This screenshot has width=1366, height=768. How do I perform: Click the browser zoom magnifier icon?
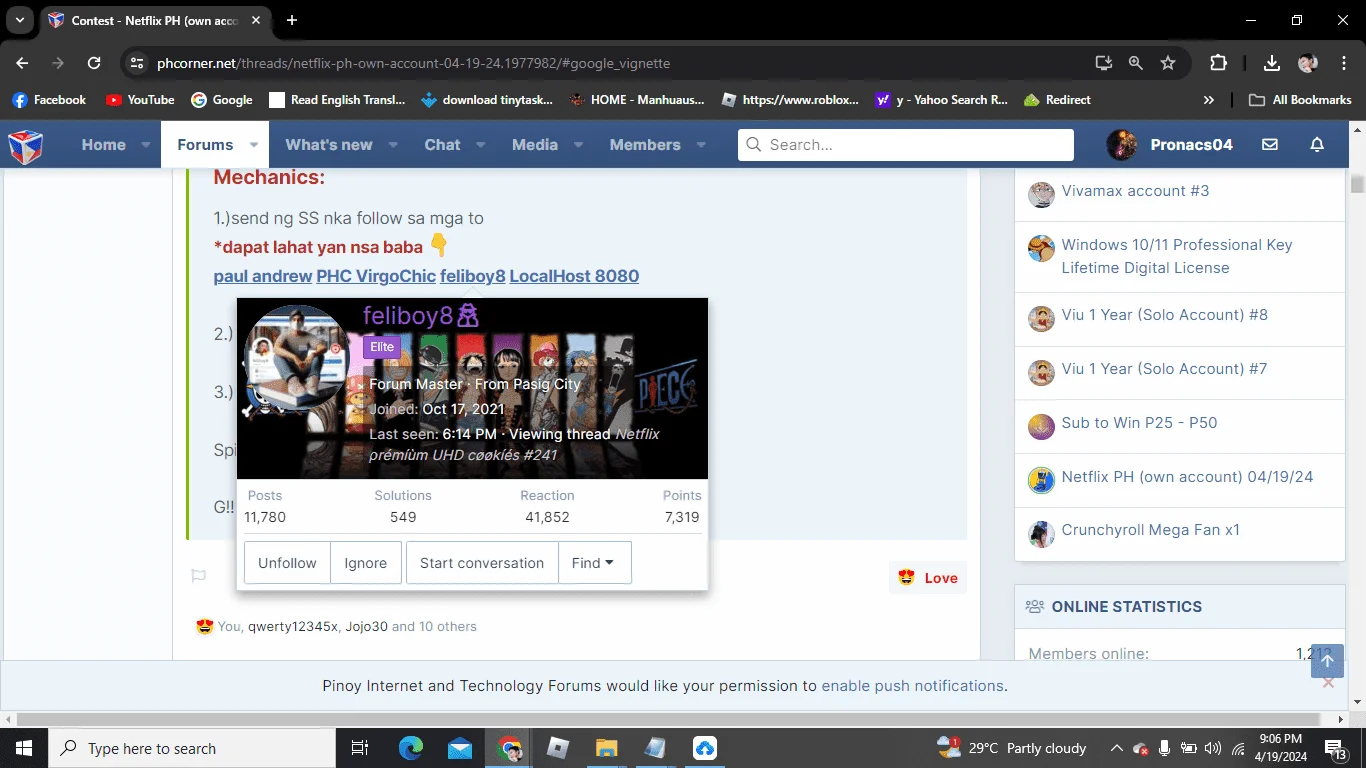[x=1136, y=63]
